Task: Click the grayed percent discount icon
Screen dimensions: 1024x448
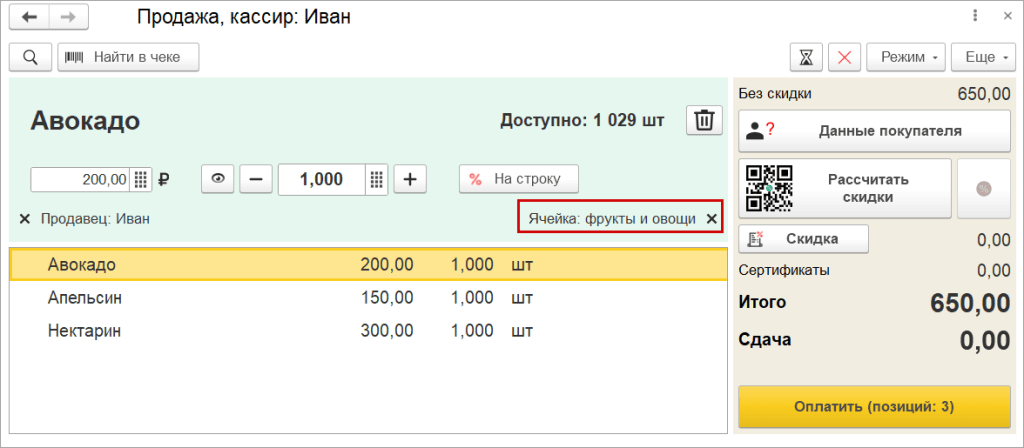Action: click(983, 188)
